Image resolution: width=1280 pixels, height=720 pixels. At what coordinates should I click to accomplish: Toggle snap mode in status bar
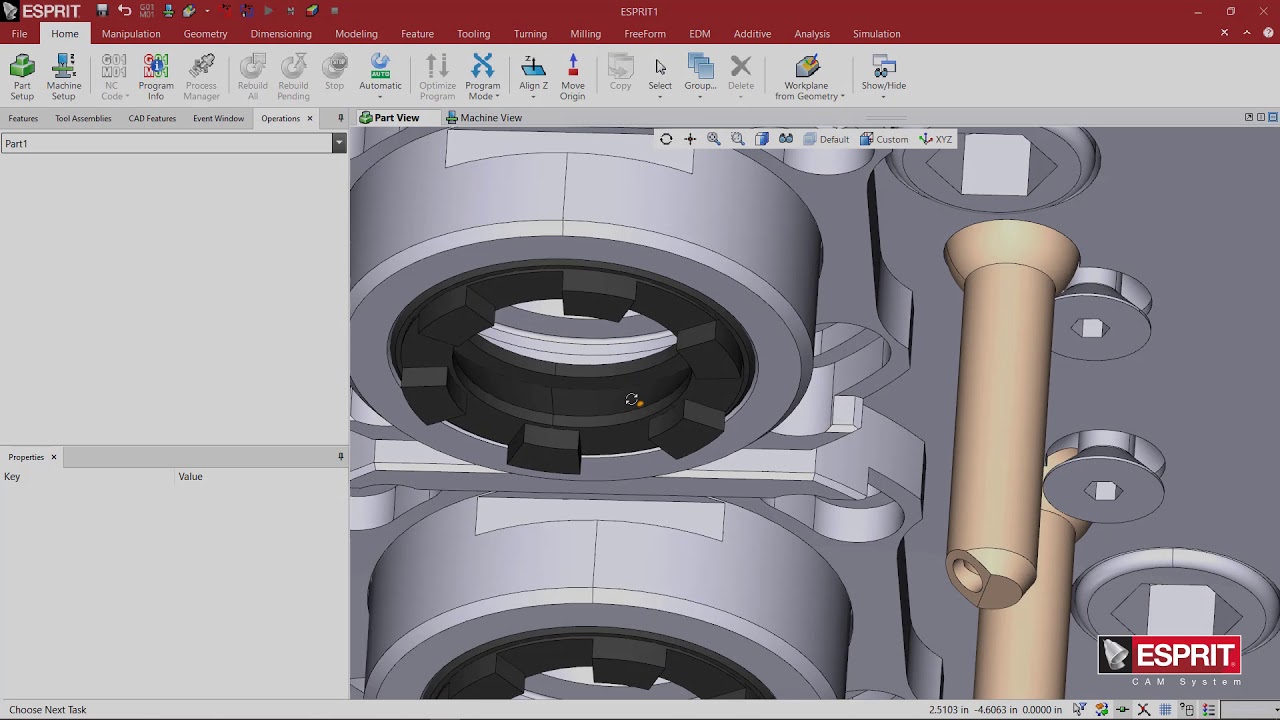coord(1123,709)
